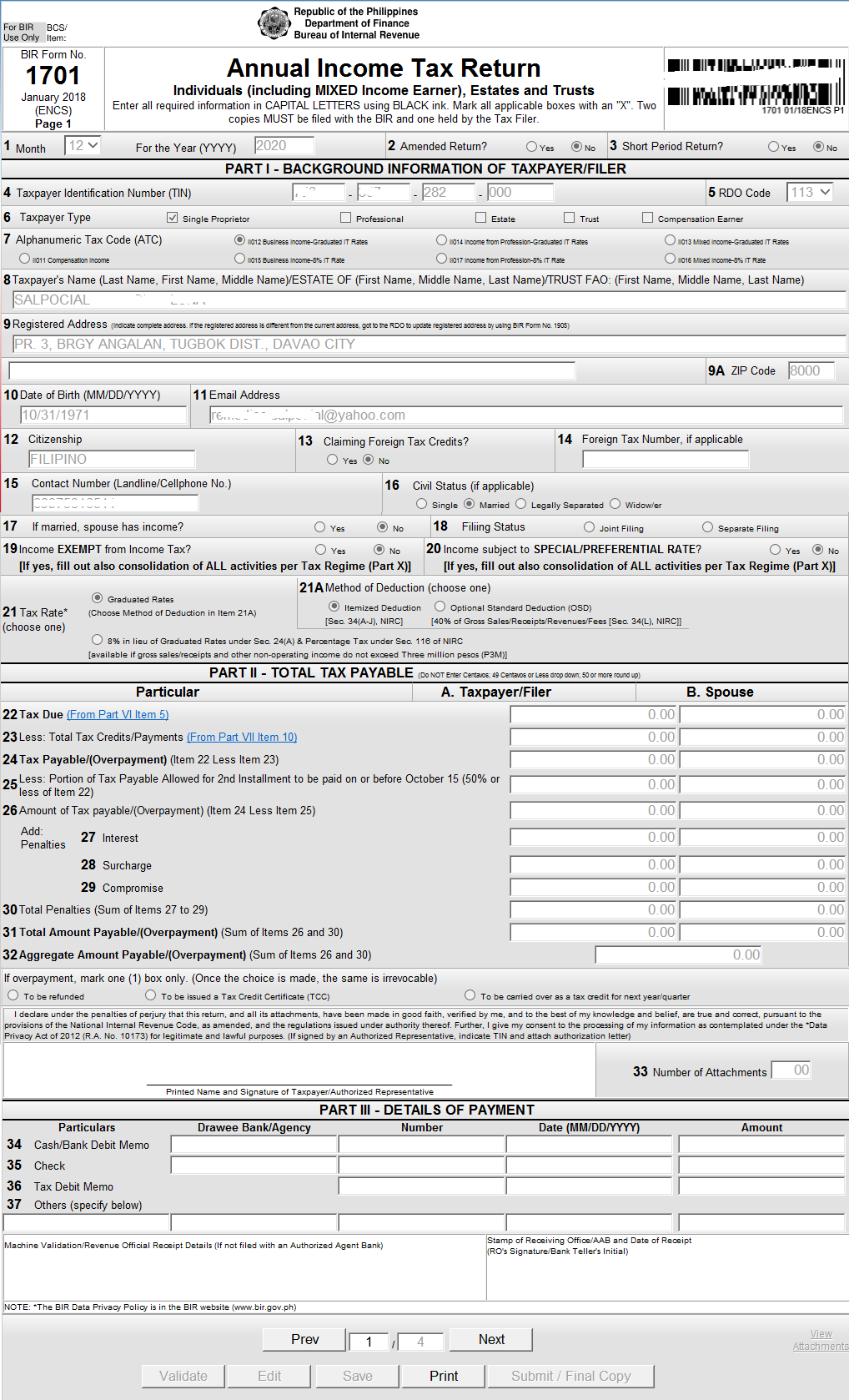Click the Validate button
The image size is (849, 1400).
(x=183, y=1376)
